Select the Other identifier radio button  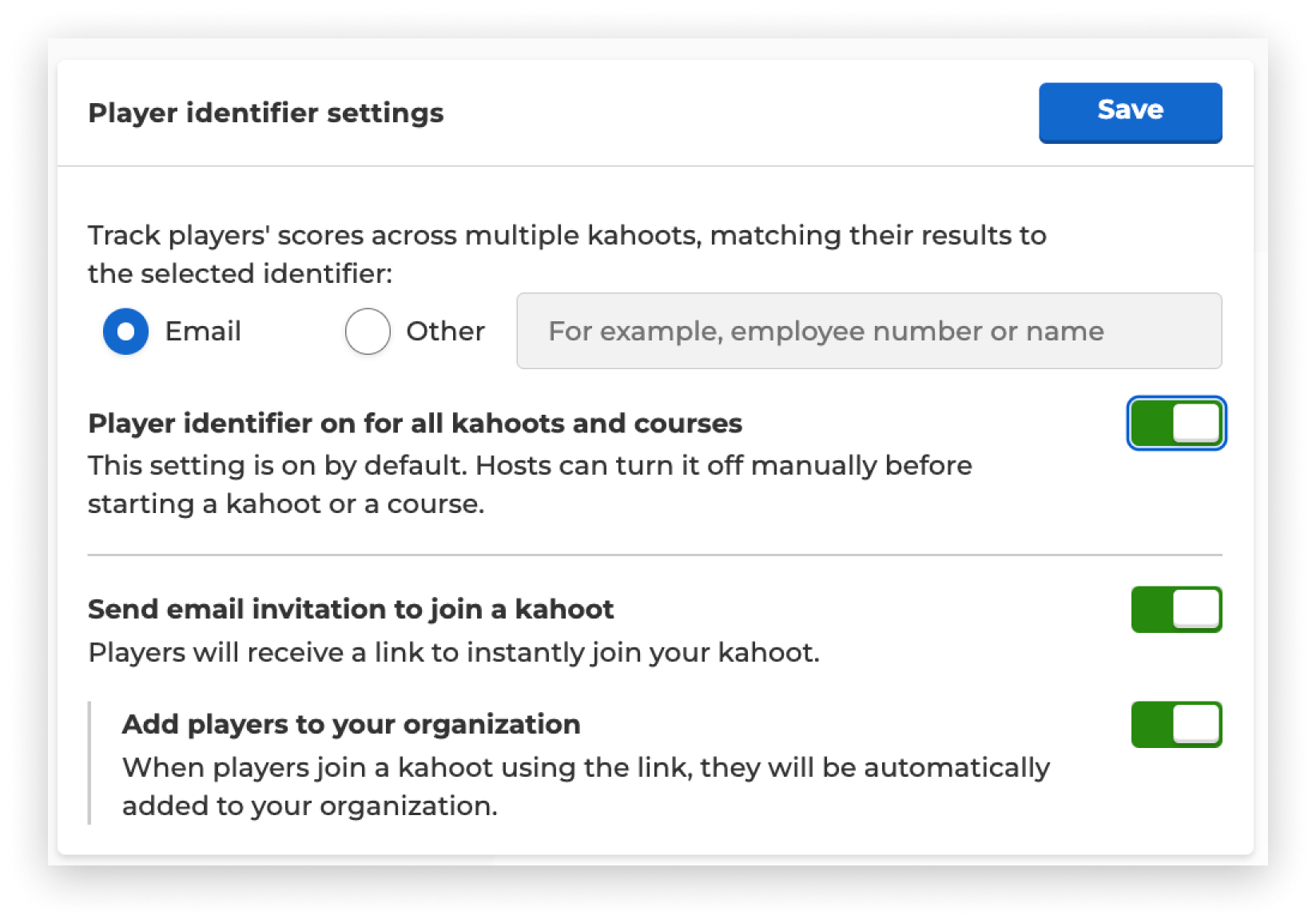coord(368,331)
